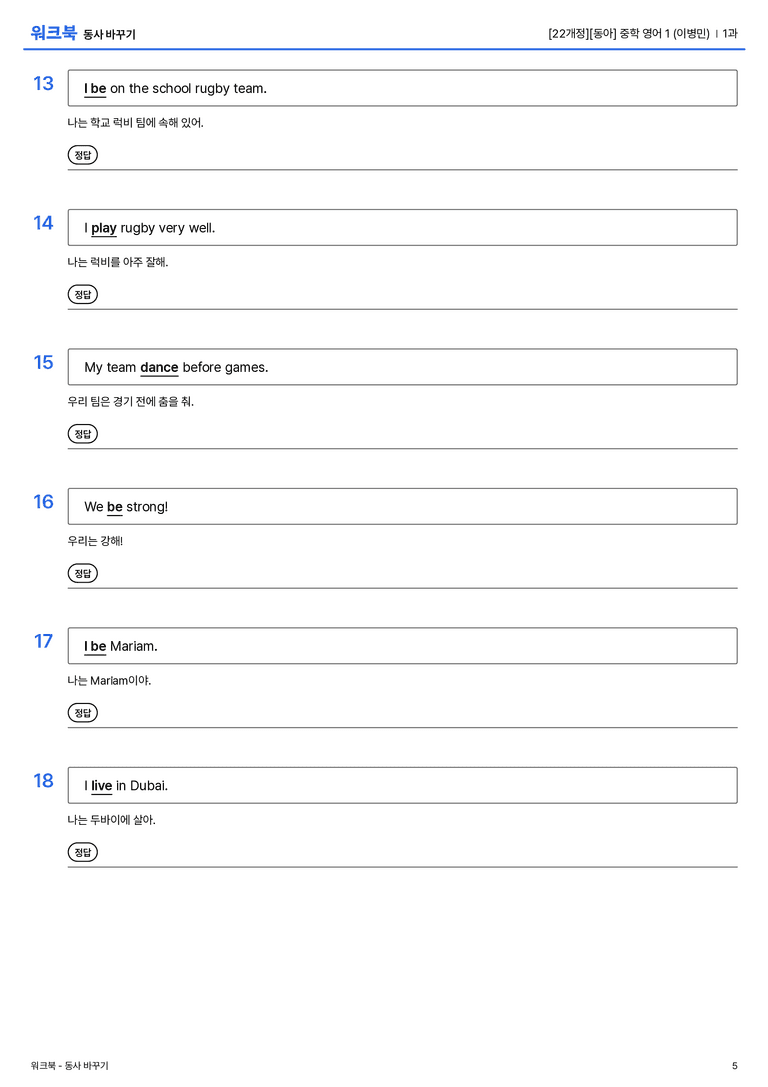Click the blue question number 13
Image resolution: width=768 pixels, height=1087 pixels.
click(43, 83)
